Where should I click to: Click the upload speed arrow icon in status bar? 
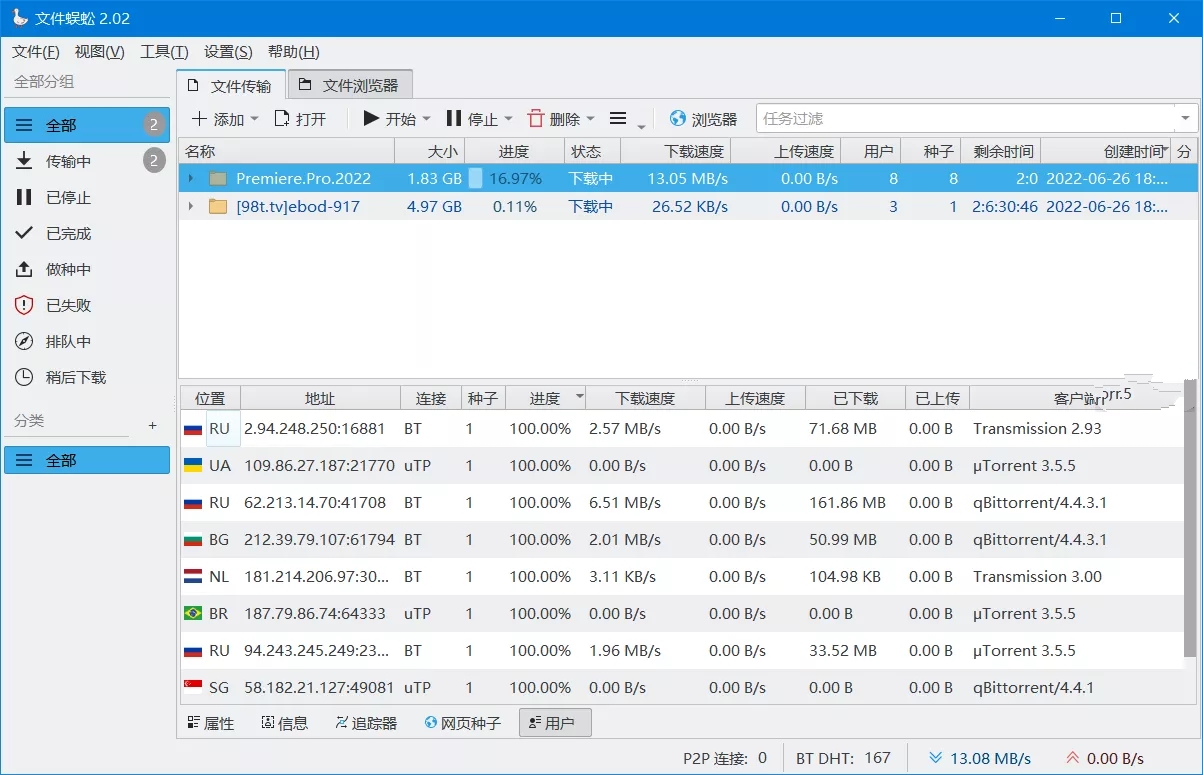click(x=1073, y=758)
